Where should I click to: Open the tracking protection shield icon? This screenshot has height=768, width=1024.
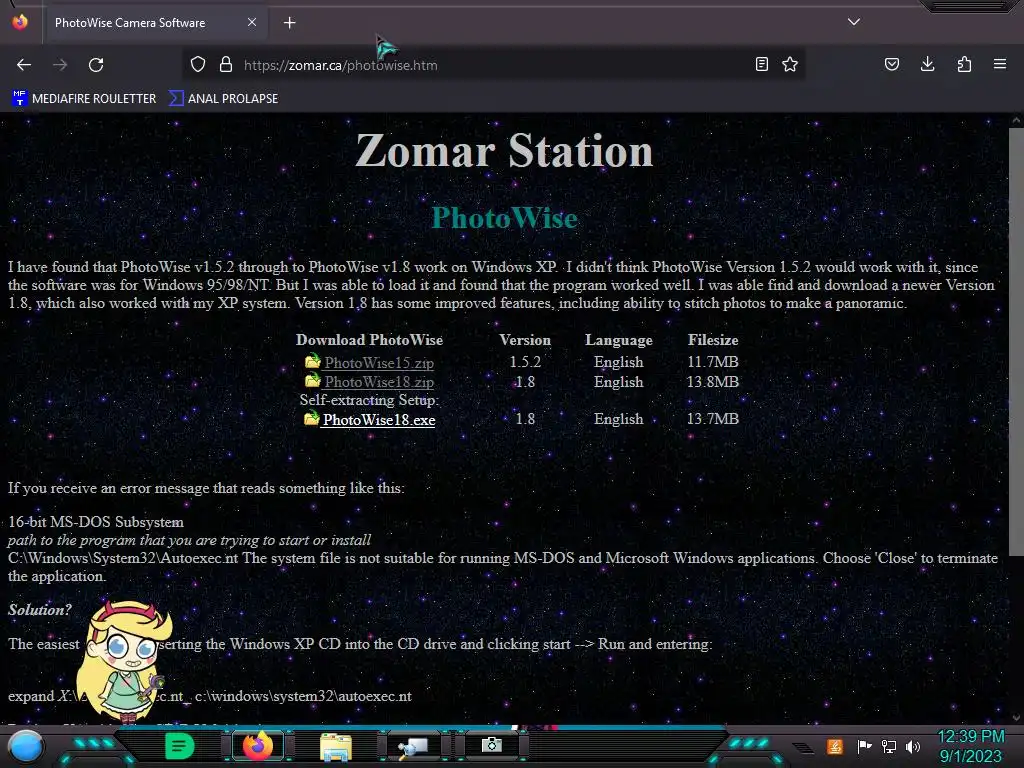point(198,64)
